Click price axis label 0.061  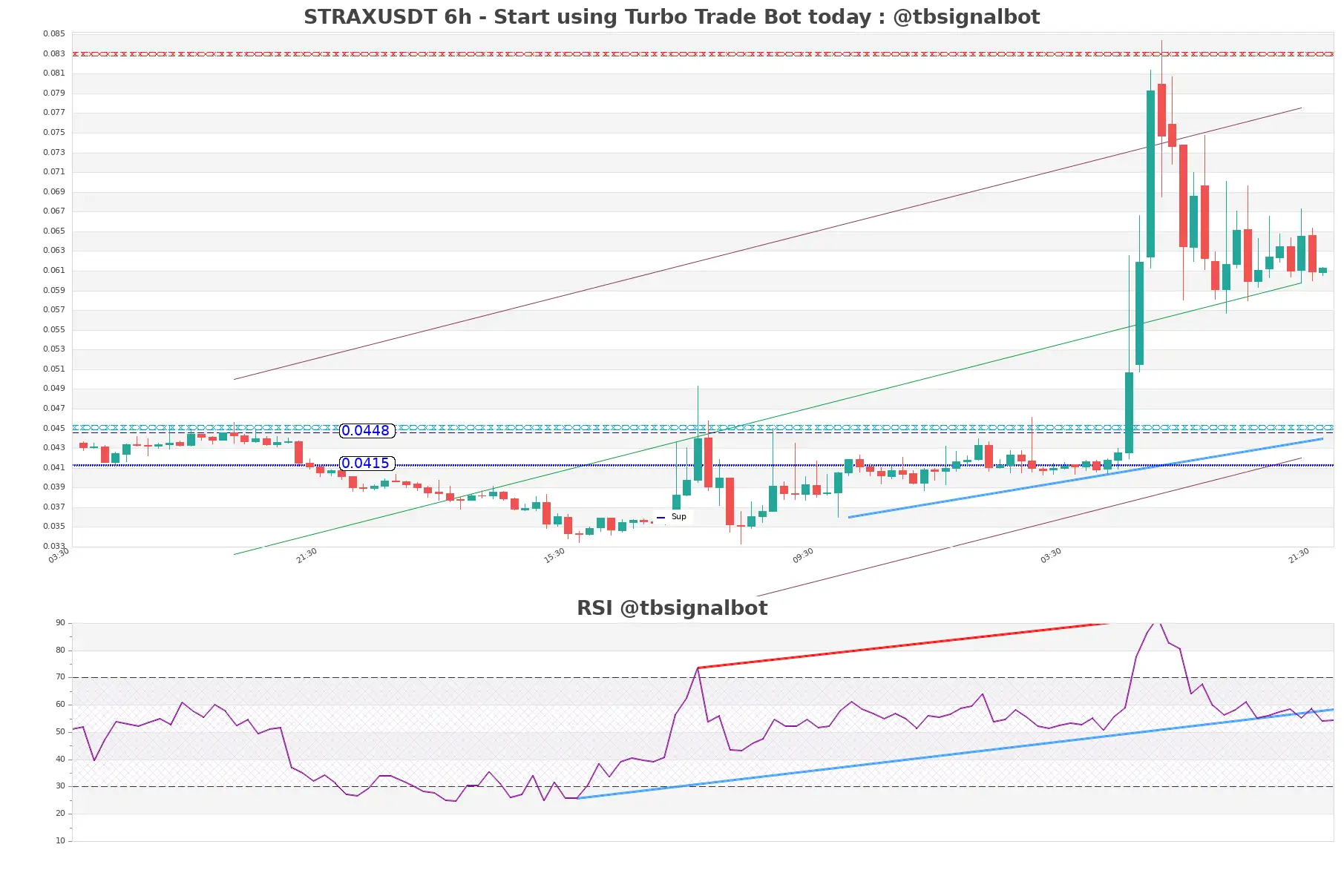point(53,271)
